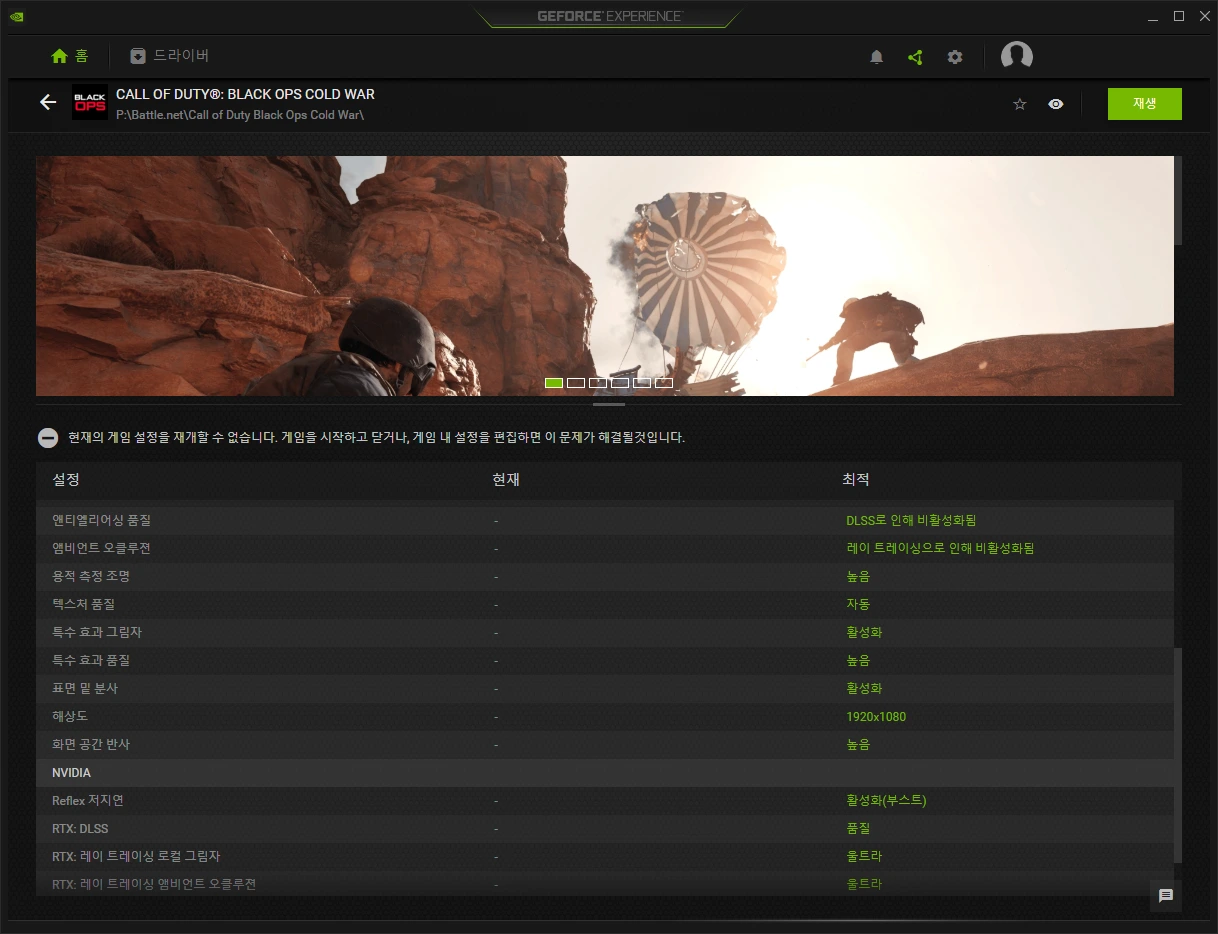Click the green share icon
1218x934 pixels.
point(915,57)
